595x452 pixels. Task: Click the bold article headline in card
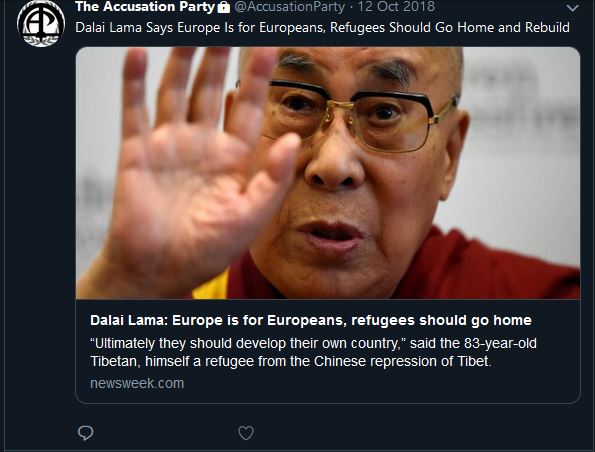(x=311, y=321)
